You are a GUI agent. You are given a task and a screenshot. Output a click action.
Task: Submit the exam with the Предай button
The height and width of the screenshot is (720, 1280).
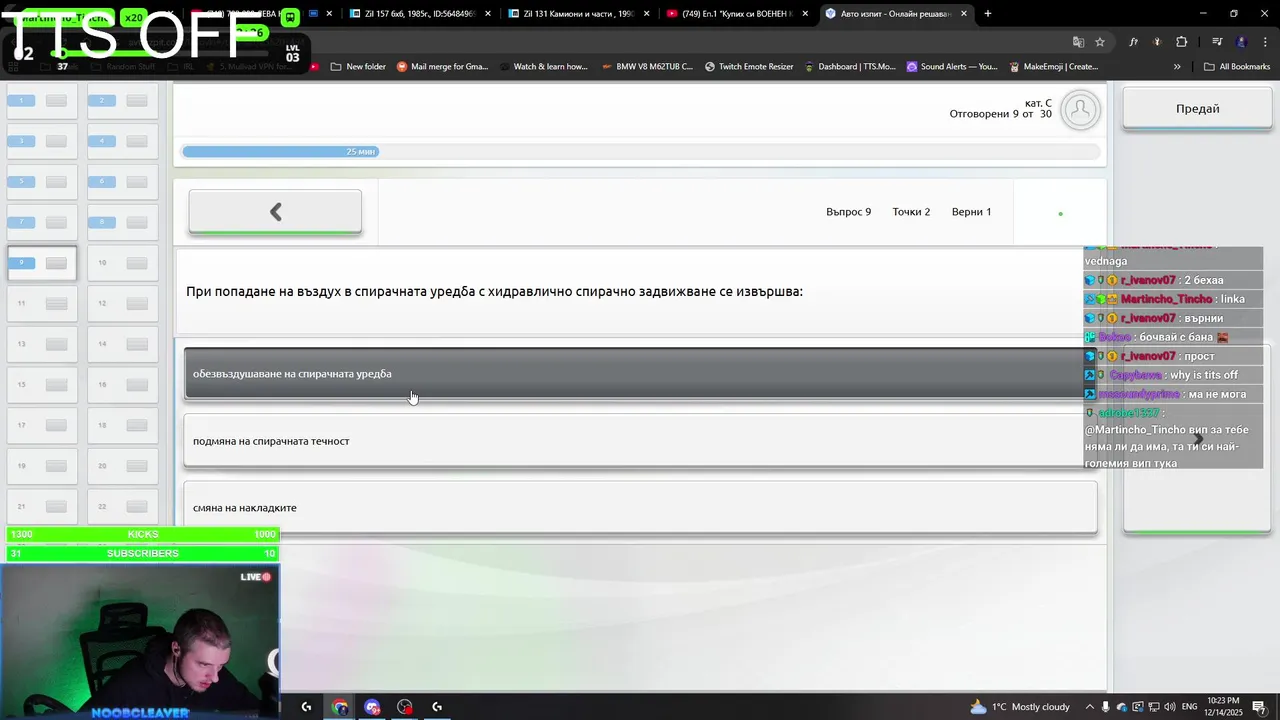[1197, 109]
